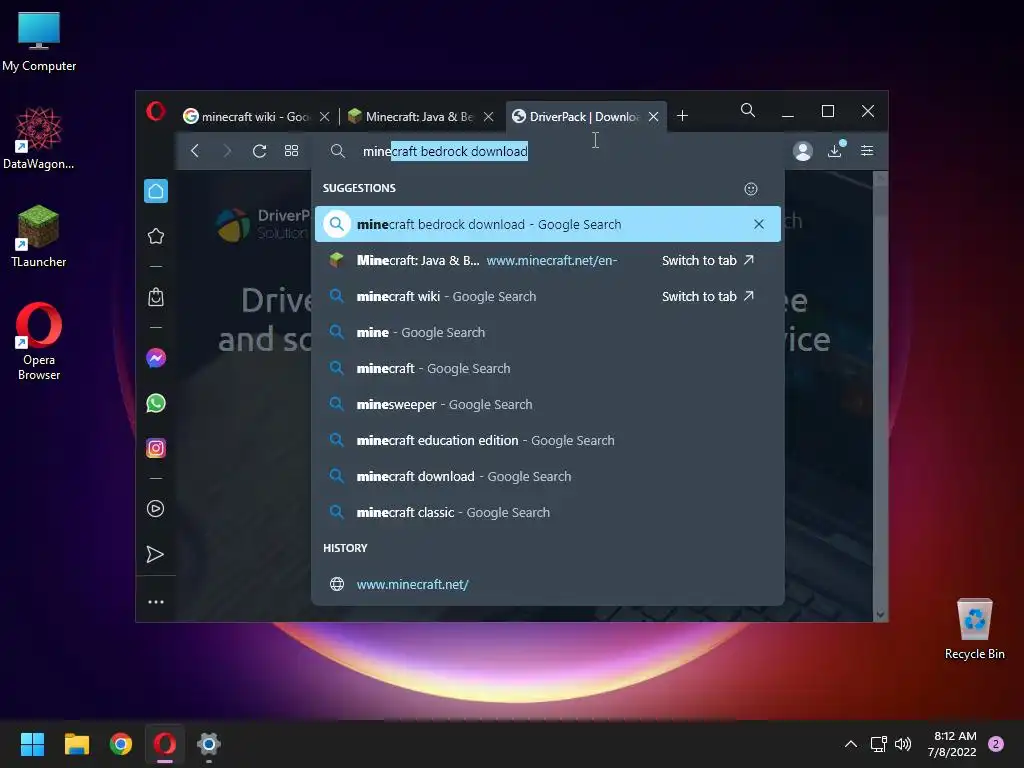
Task: Open the Windows Start button
Action: (32, 744)
